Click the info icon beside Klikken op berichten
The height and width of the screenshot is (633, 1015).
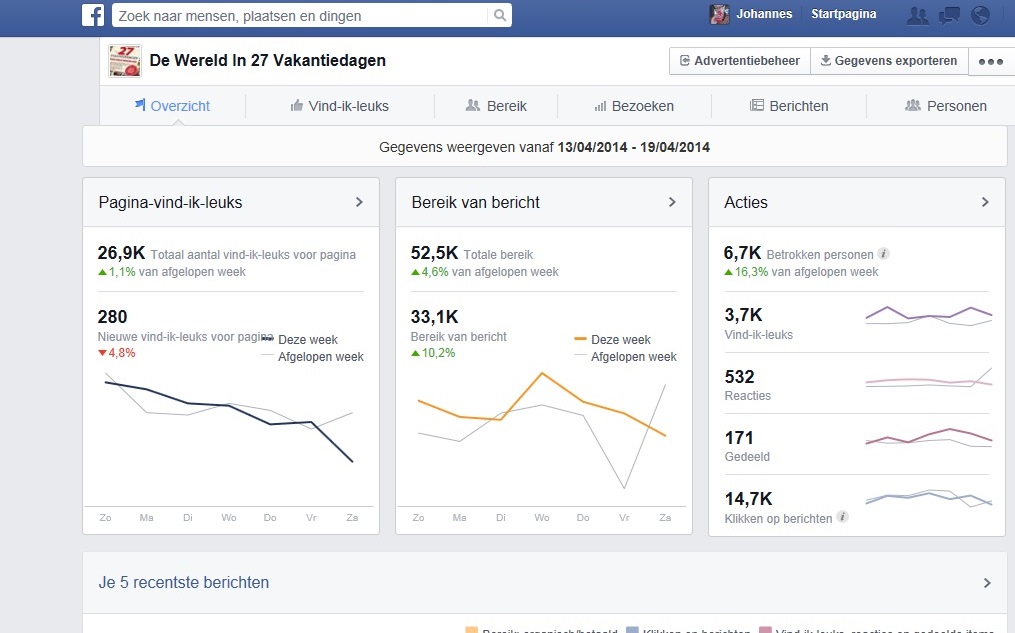[x=842, y=516]
